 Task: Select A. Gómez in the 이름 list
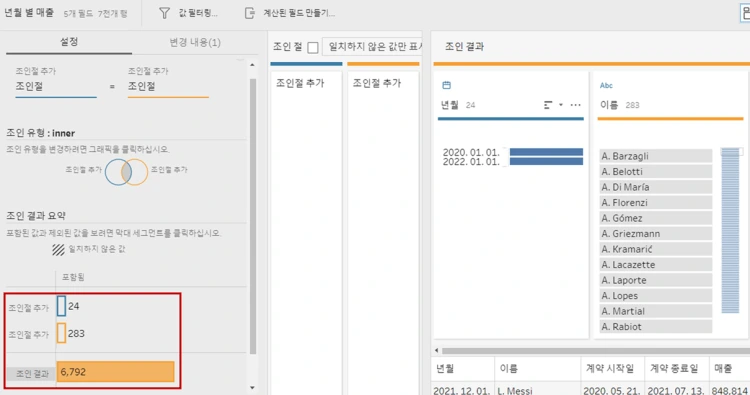point(656,218)
